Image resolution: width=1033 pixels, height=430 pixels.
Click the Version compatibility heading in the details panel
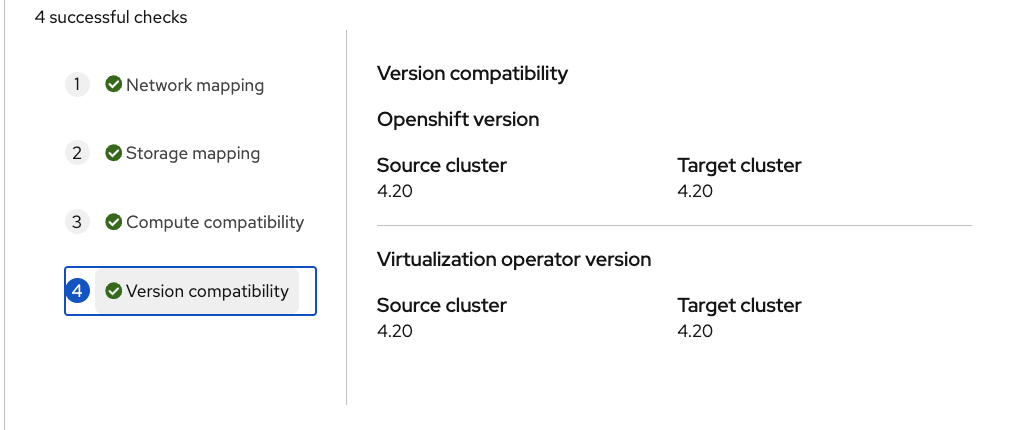pos(472,73)
